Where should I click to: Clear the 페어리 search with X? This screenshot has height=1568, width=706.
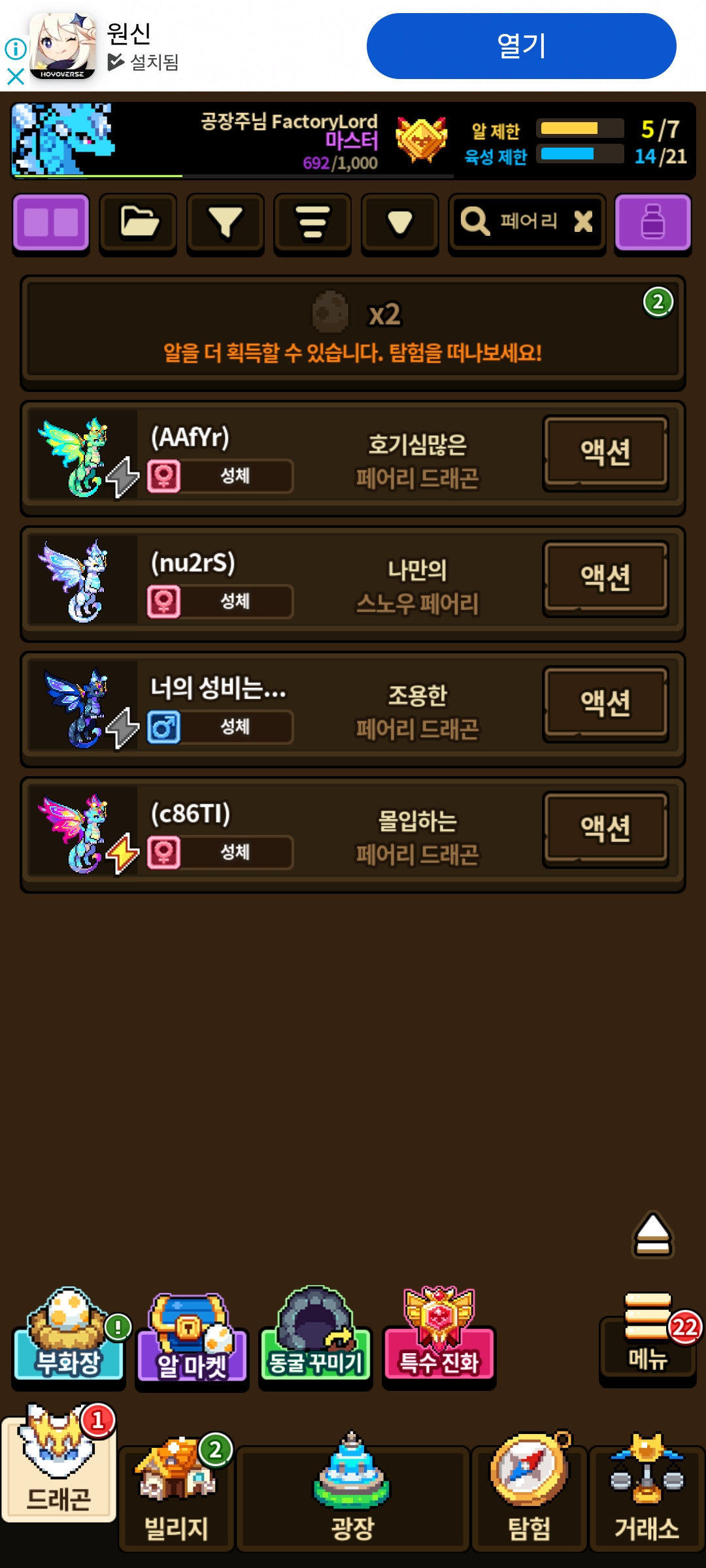583,221
